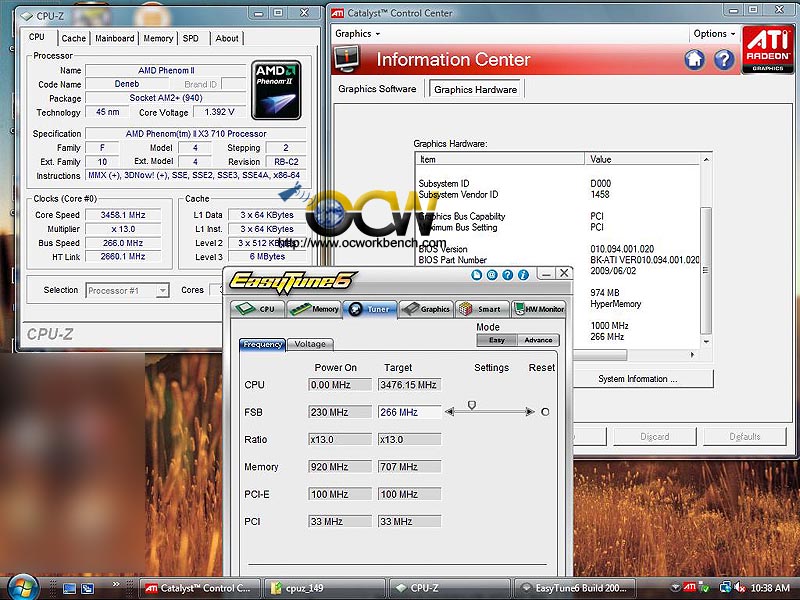
Task: Click the ATI tray icon
Action: point(690,588)
